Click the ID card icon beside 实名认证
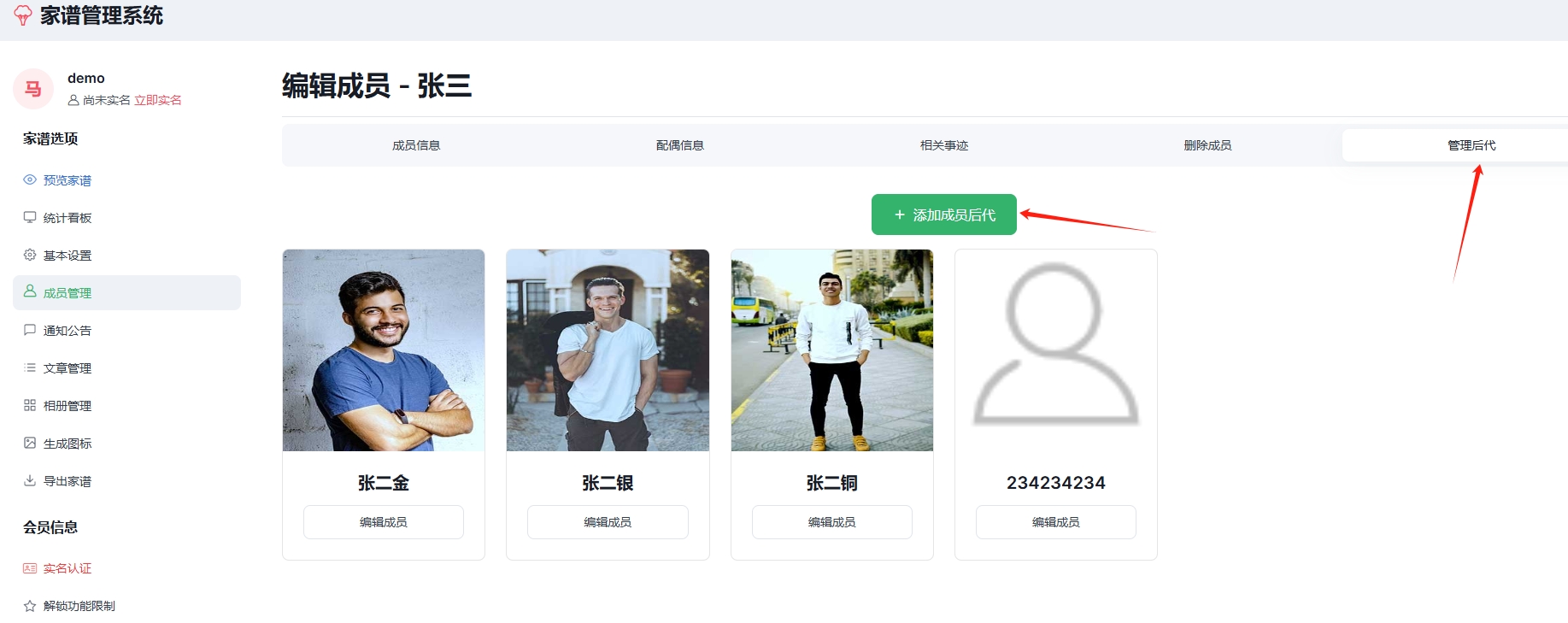 [30, 568]
